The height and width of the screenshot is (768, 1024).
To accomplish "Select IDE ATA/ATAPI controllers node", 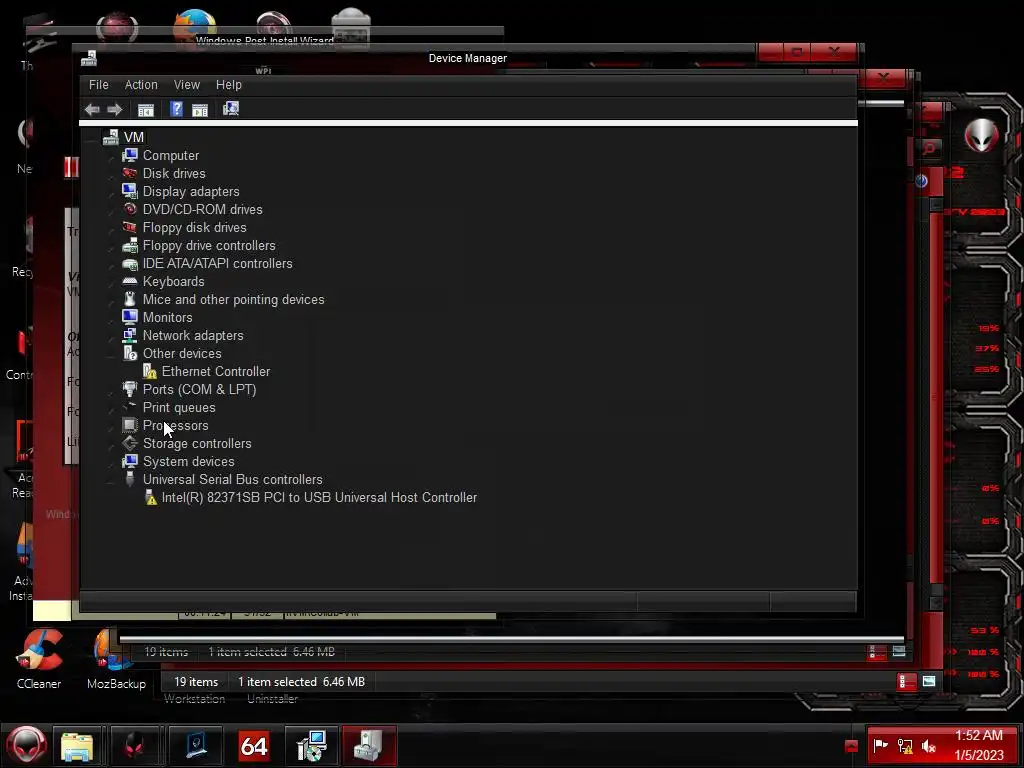I will (x=217, y=263).
